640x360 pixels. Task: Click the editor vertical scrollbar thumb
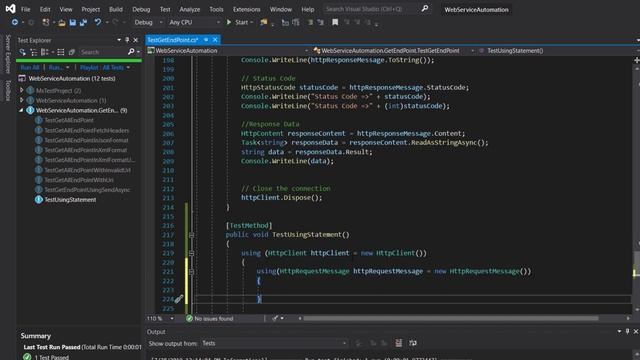click(636, 262)
